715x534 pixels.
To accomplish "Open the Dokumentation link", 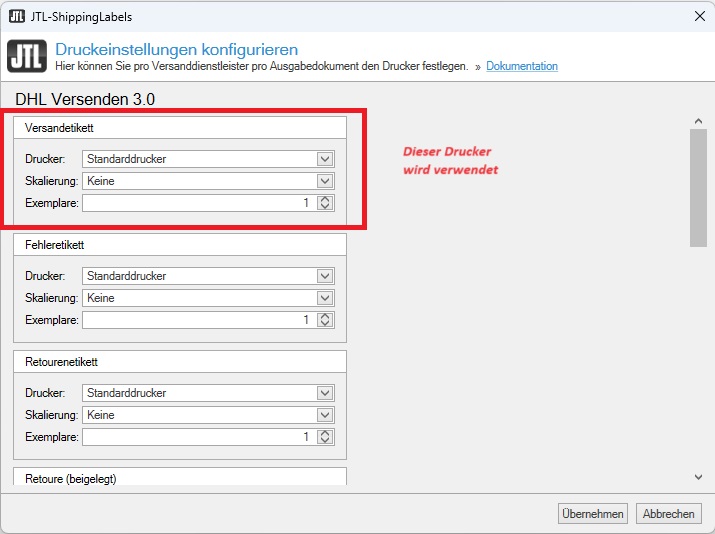I will pos(522,66).
